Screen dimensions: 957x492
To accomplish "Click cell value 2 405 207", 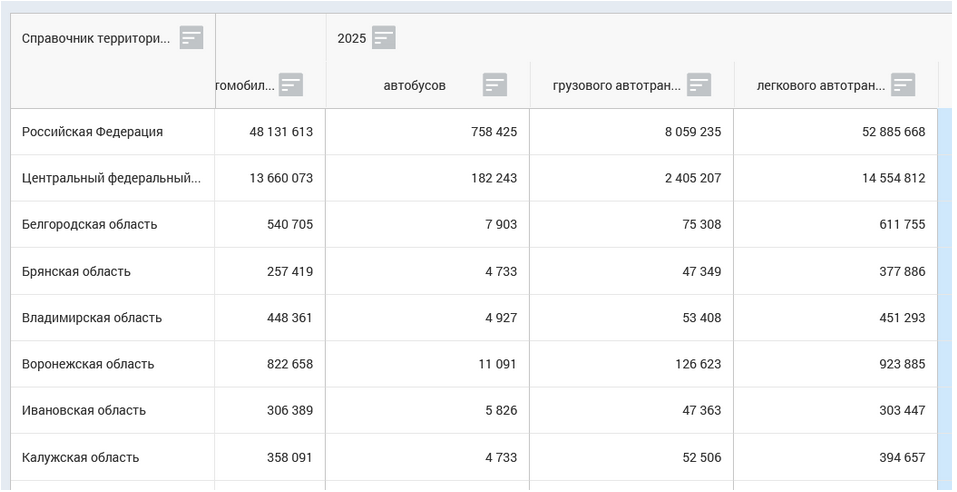I will (693, 178).
